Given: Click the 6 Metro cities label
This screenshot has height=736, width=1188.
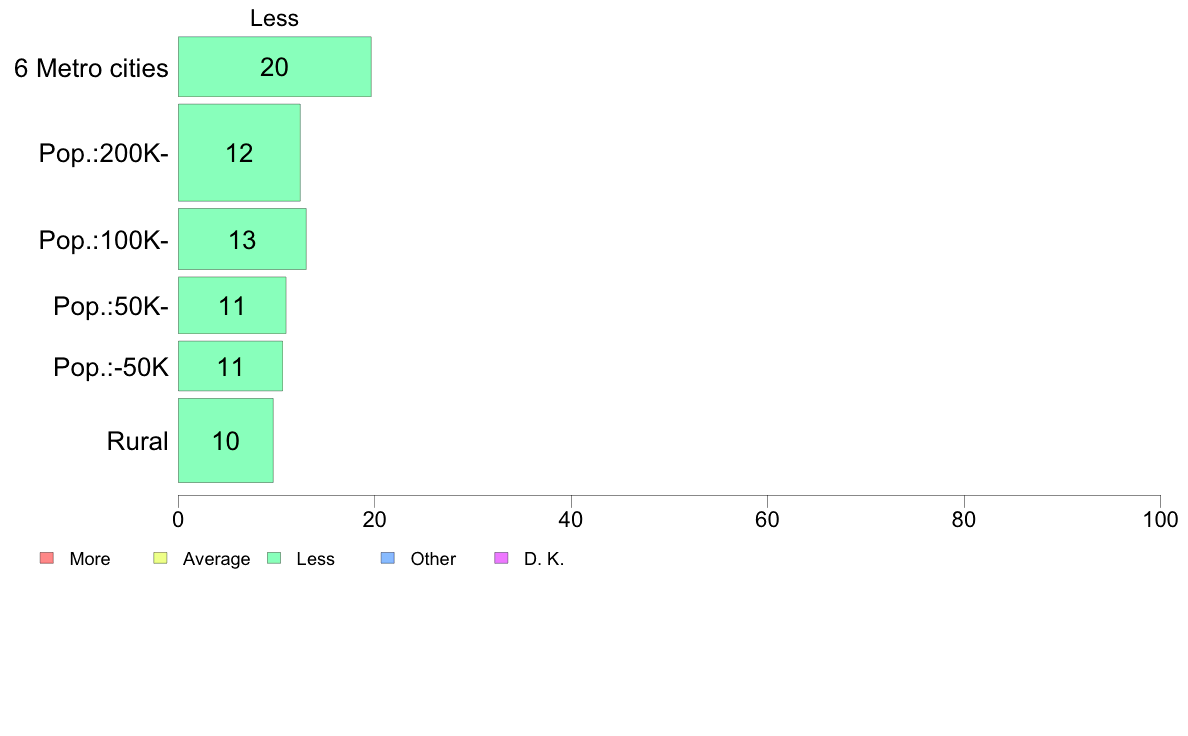Looking at the screenshot, I should point(91,68).
